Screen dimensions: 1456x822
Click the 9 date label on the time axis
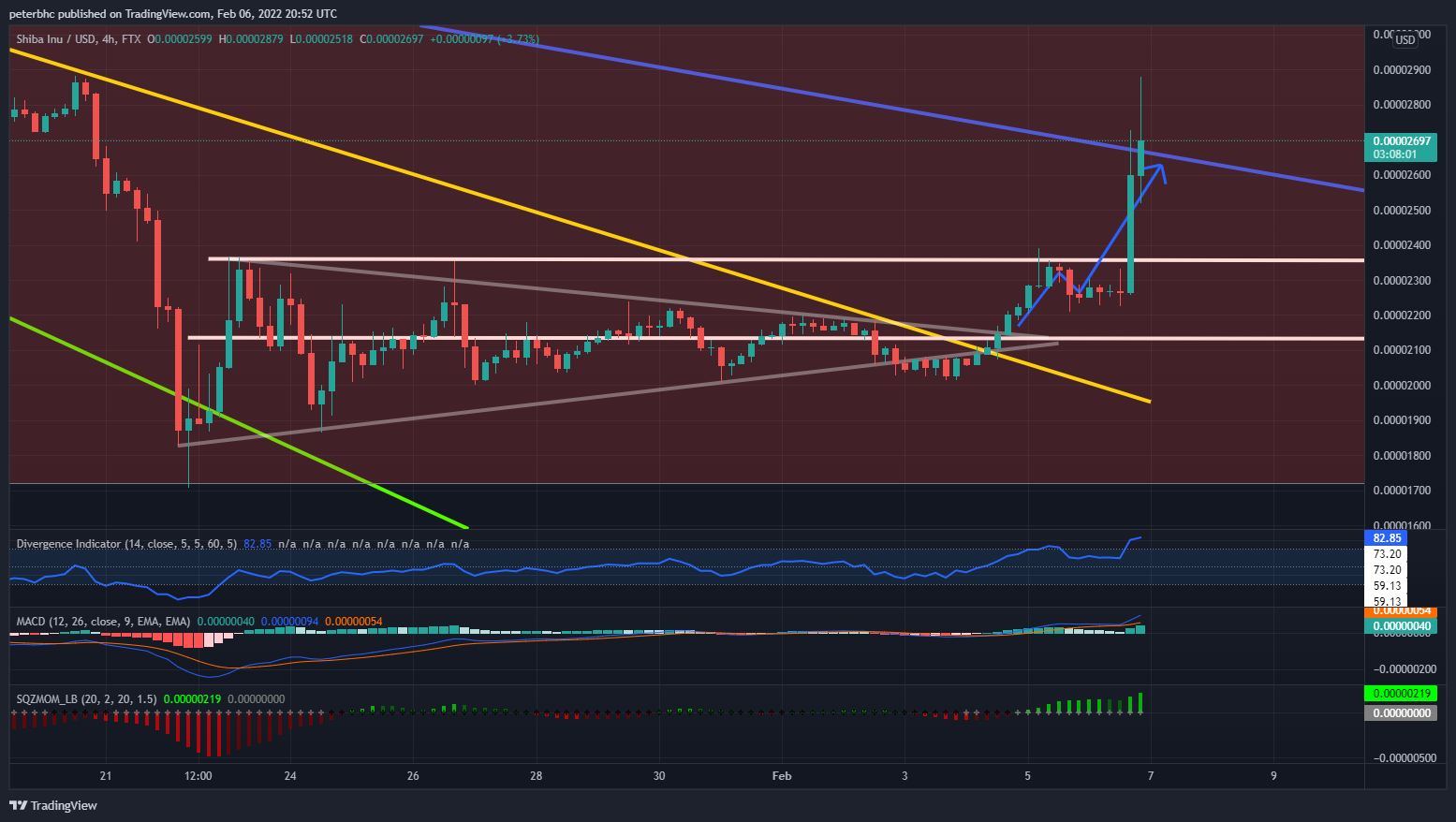tap(1273, 776)
